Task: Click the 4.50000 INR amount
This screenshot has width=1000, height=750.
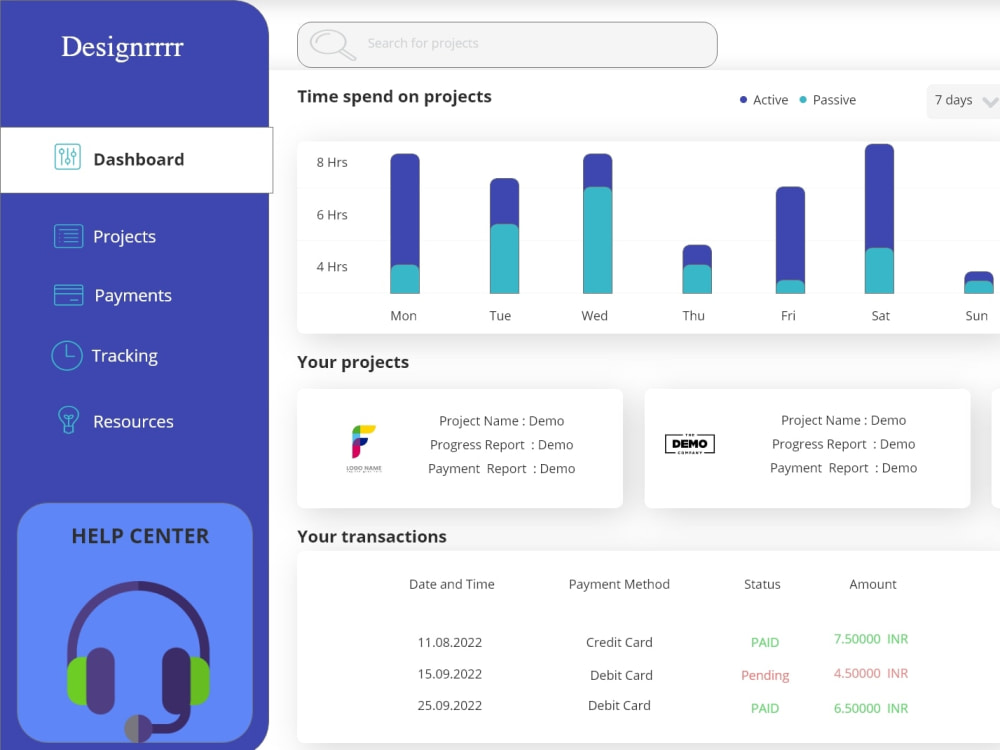Action: click(x=871, y=673)
